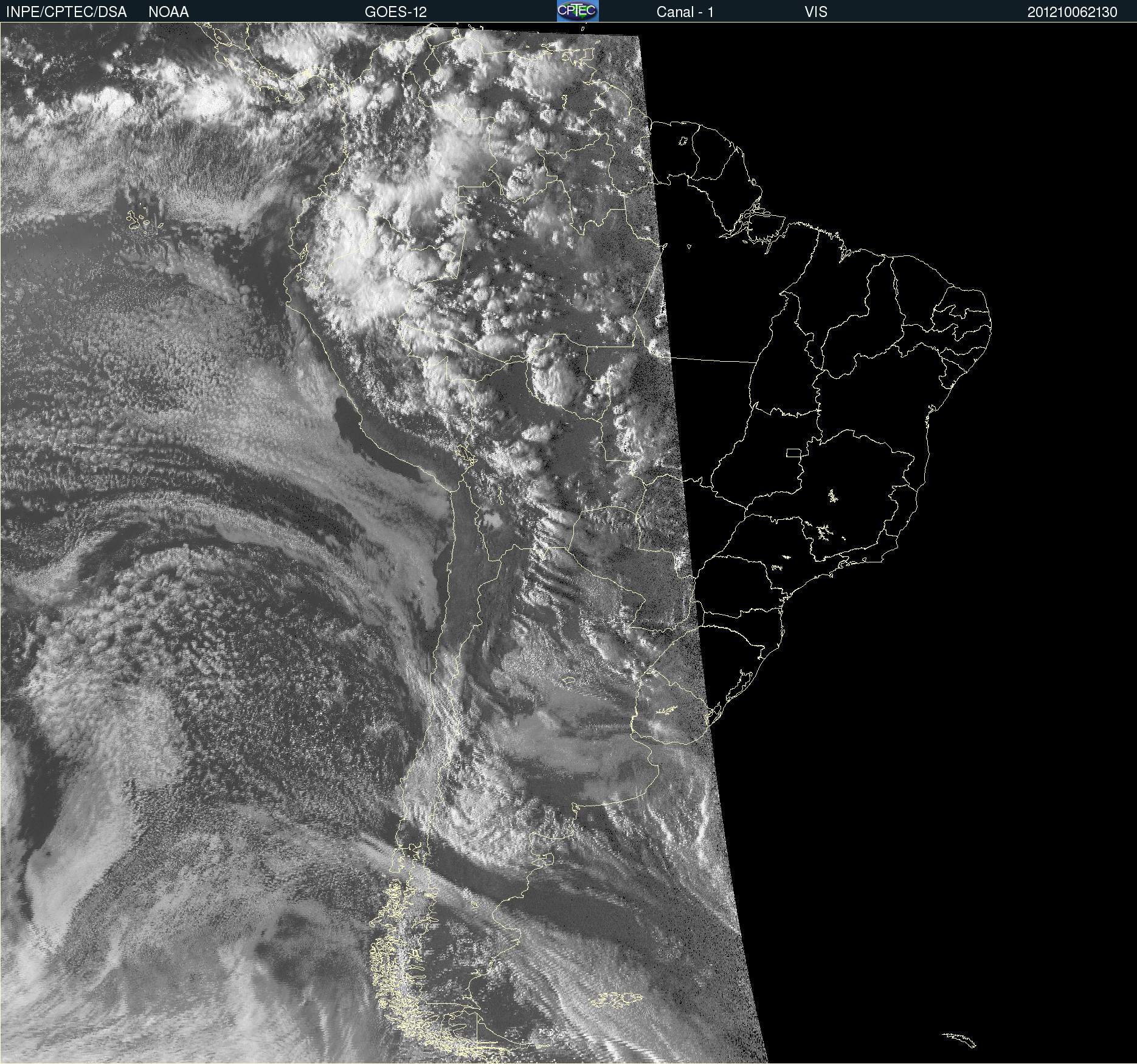The height and width of the screenshot is (1064, 1137).
Task: Click the GOES-12 satellite label
Action: (x=396, y=12)
